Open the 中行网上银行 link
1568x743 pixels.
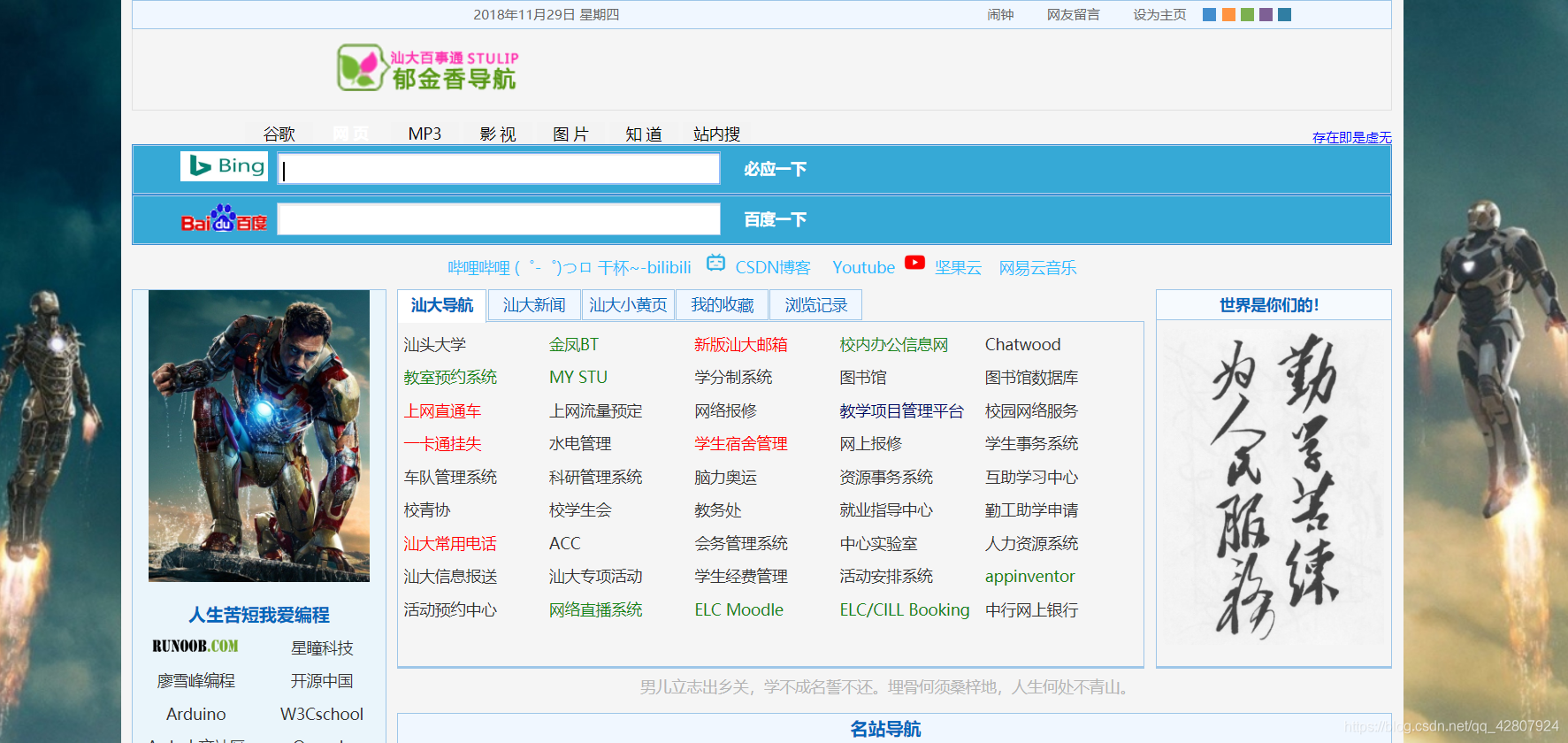point(1032,609)
